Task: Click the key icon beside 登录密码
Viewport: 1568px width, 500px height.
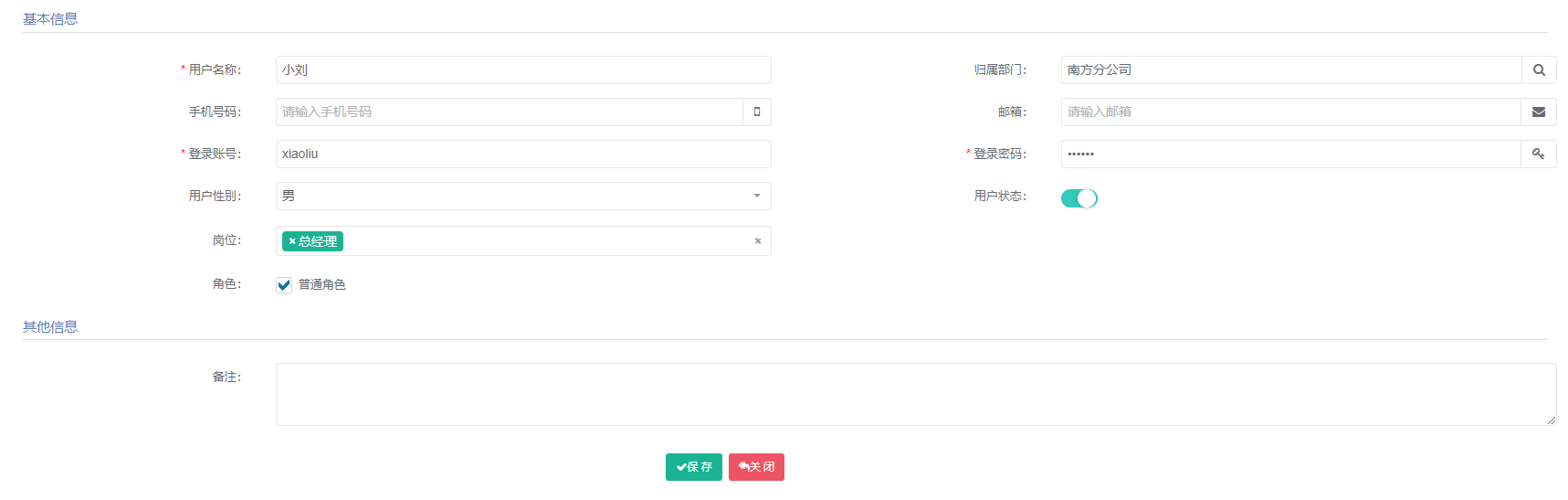Action: [x=1539, y=154]
